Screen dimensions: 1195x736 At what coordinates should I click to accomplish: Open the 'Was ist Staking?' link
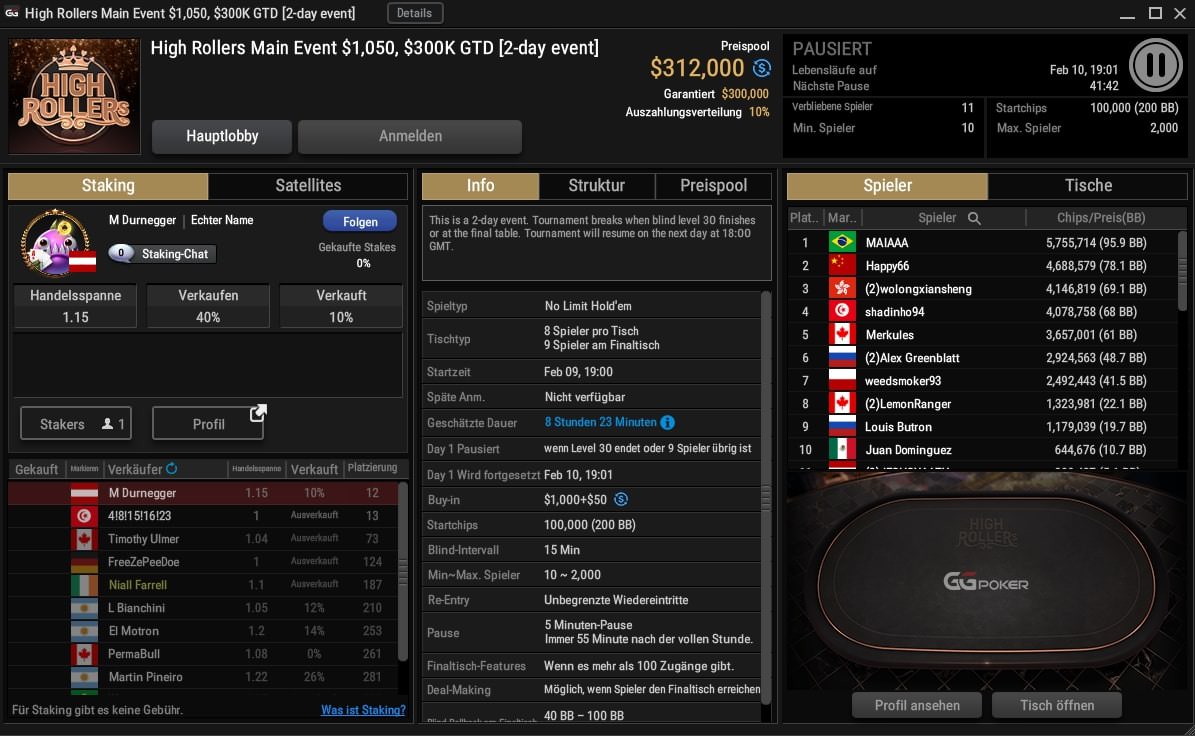point(363,710)
